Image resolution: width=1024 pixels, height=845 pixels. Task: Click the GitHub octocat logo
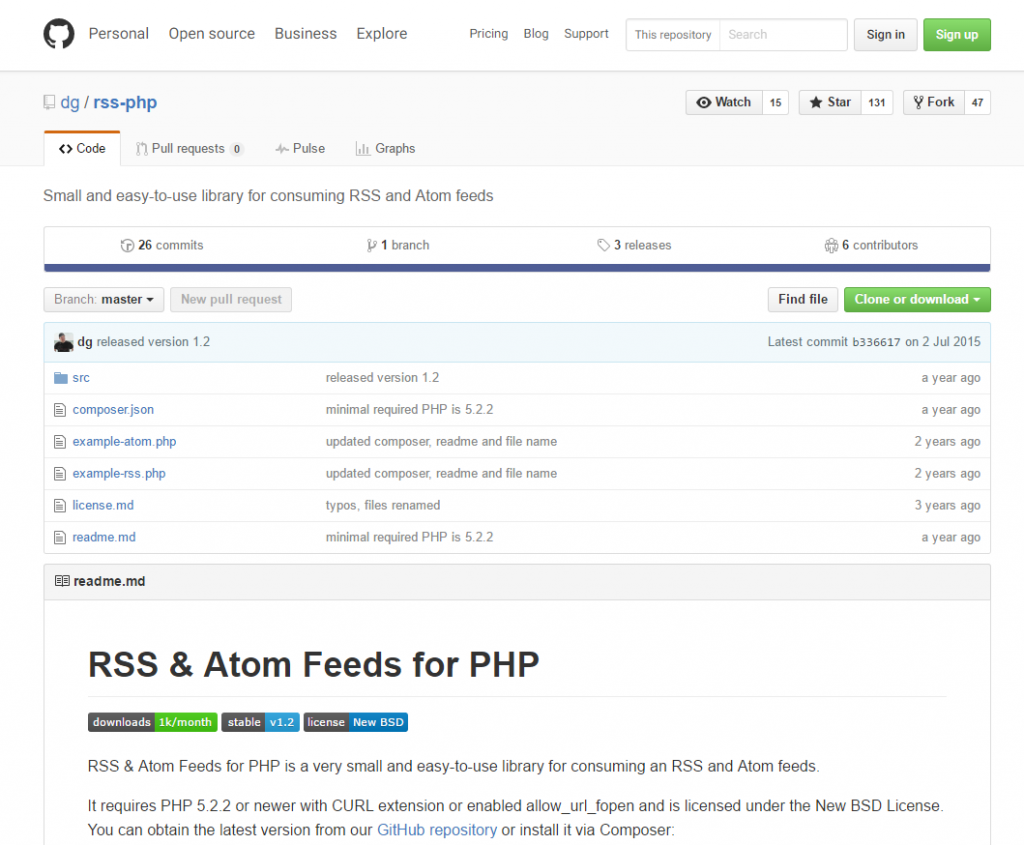[x=59, y=34]
